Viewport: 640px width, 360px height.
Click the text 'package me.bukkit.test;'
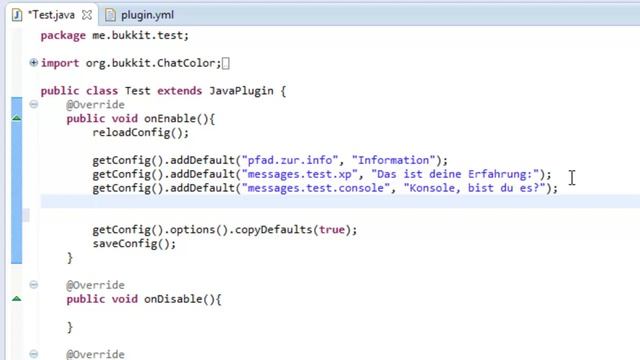(x=115, y=36)
